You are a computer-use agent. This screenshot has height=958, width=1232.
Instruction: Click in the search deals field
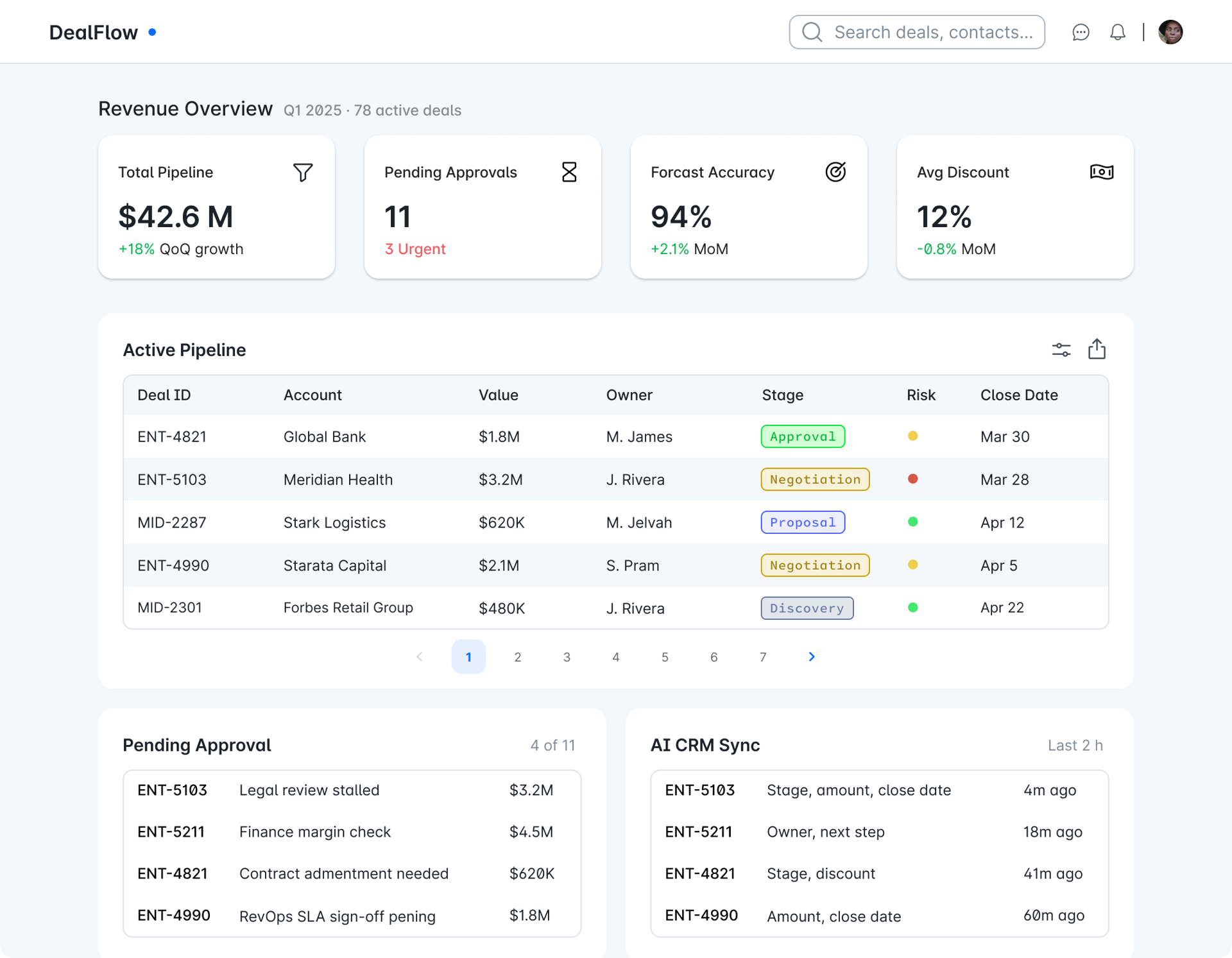click(932, 32)
